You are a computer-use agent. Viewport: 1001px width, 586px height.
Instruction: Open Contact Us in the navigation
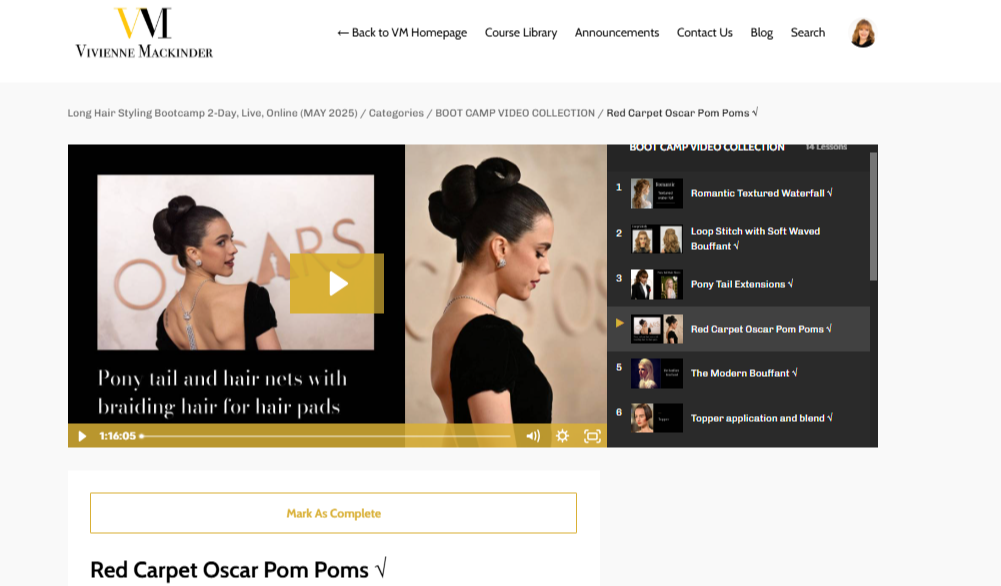705,33
